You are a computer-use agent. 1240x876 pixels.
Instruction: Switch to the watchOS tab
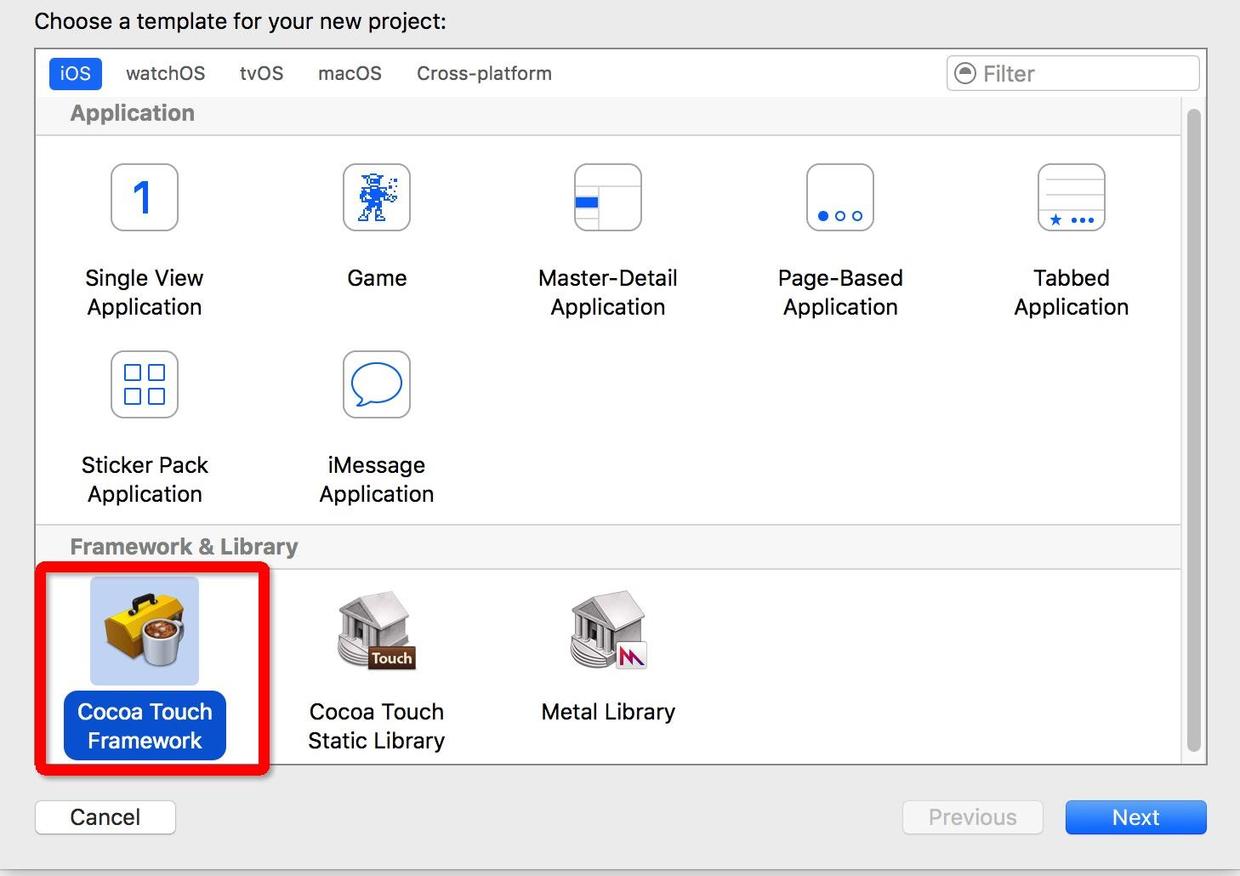tap(165, 74)
